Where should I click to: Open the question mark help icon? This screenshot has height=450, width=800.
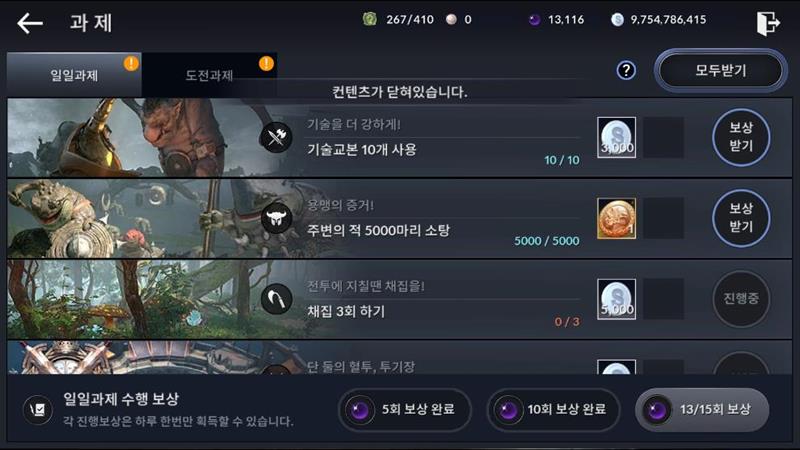pos(626,70)
